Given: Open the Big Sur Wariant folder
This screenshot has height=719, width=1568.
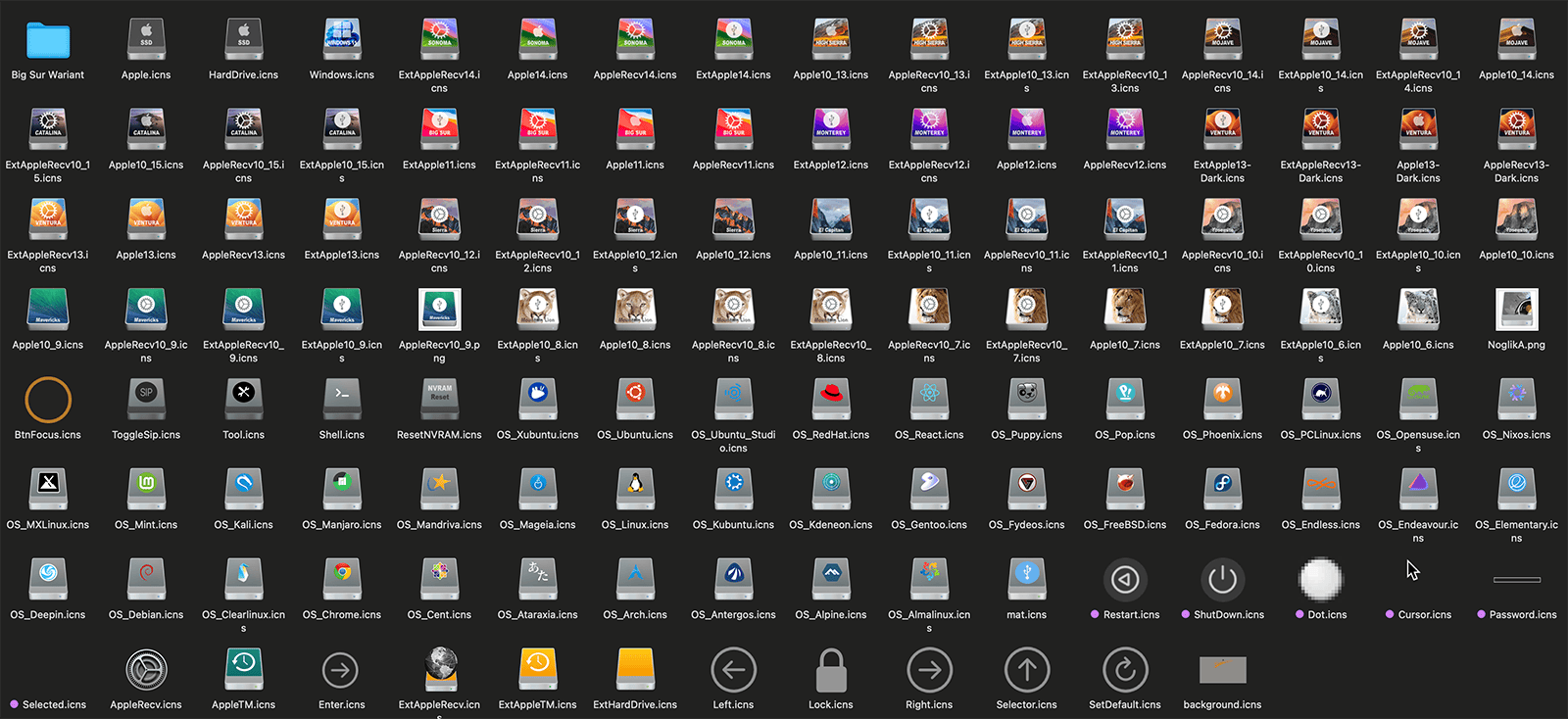Looking at the screenshot, I should tap(48, 40).
